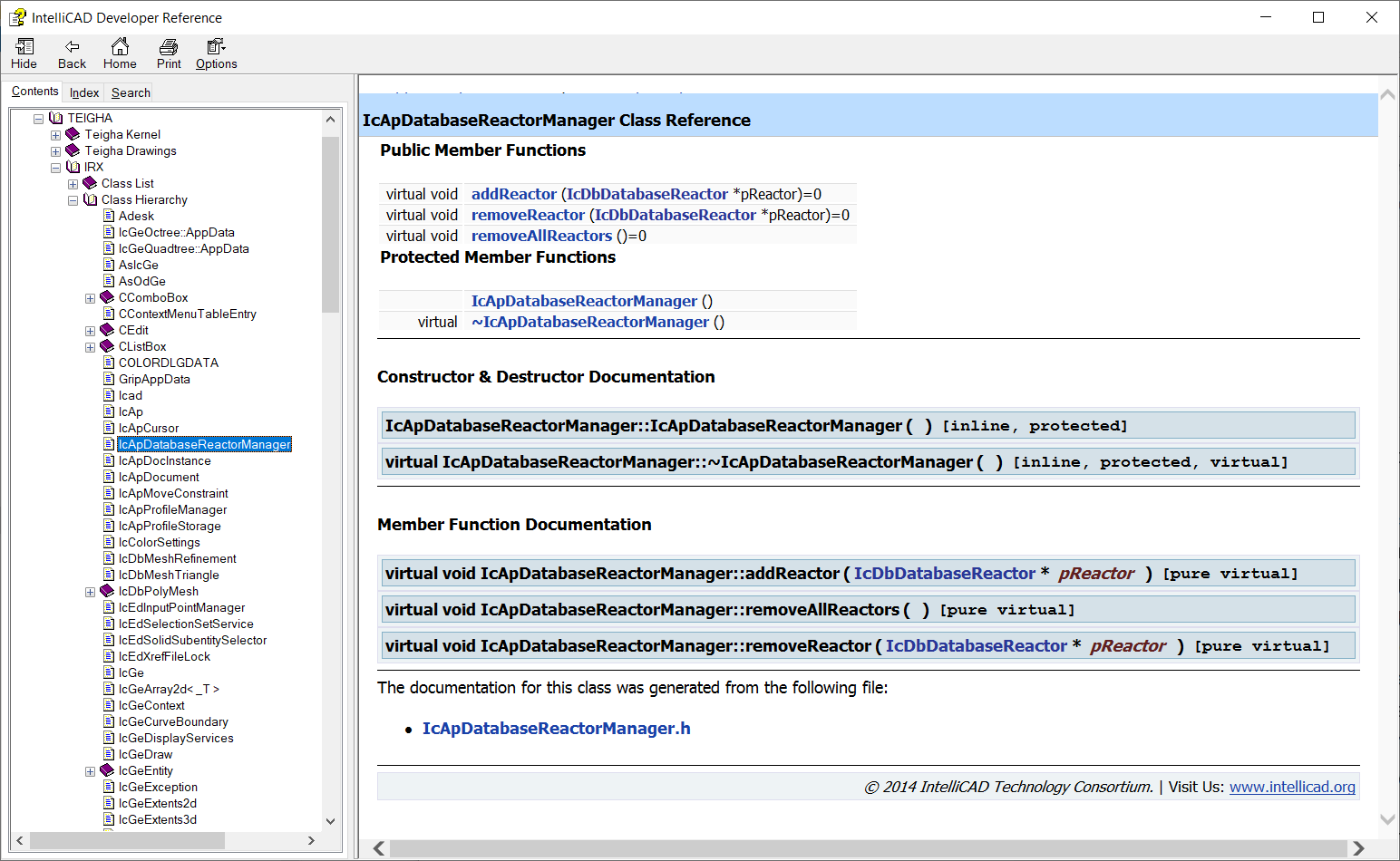Click the document pane scroll up arrow
Viewport: 1400px width, 861px height.
coord(1387,94)
